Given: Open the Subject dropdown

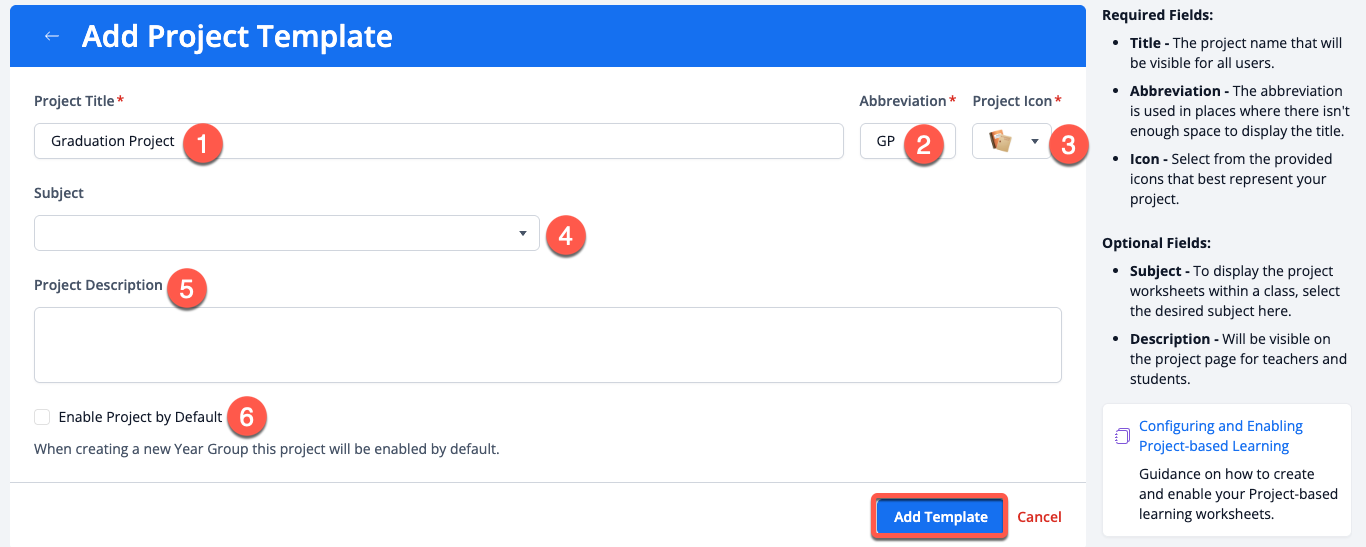Looking at the screenshot, I should [x=286, y=233].
